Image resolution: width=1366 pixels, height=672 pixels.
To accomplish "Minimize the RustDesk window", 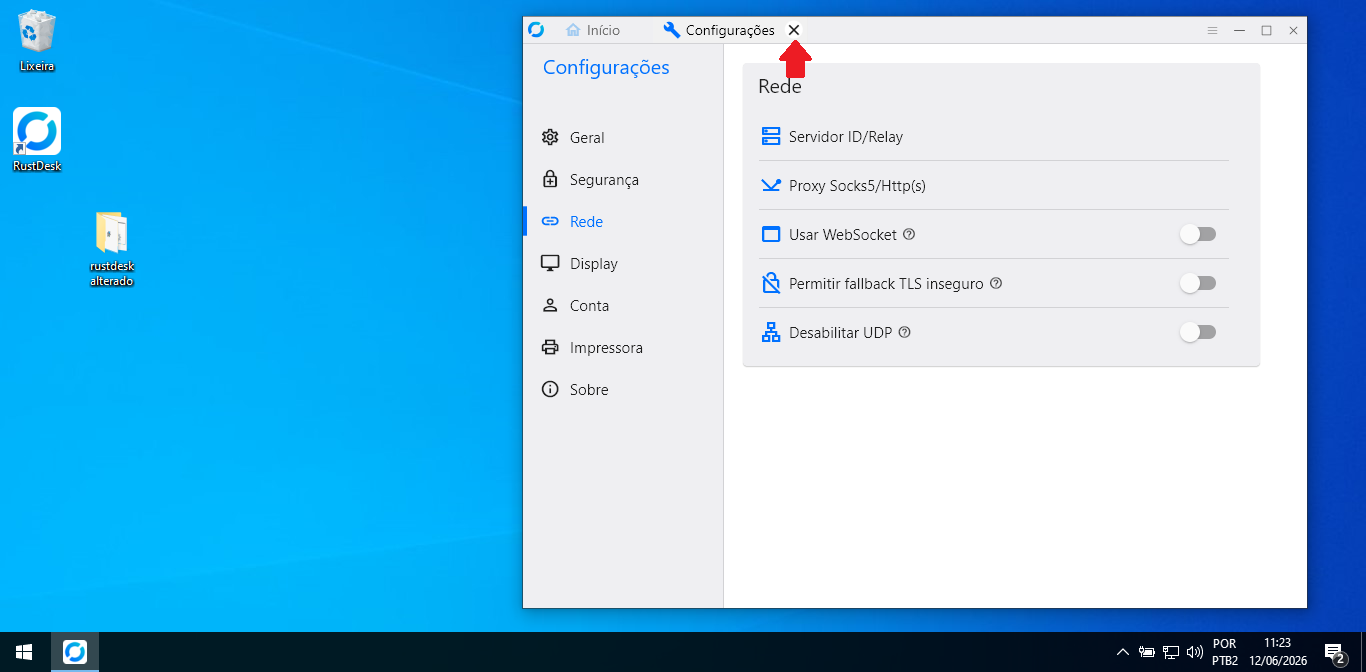I will (1239, 31).
